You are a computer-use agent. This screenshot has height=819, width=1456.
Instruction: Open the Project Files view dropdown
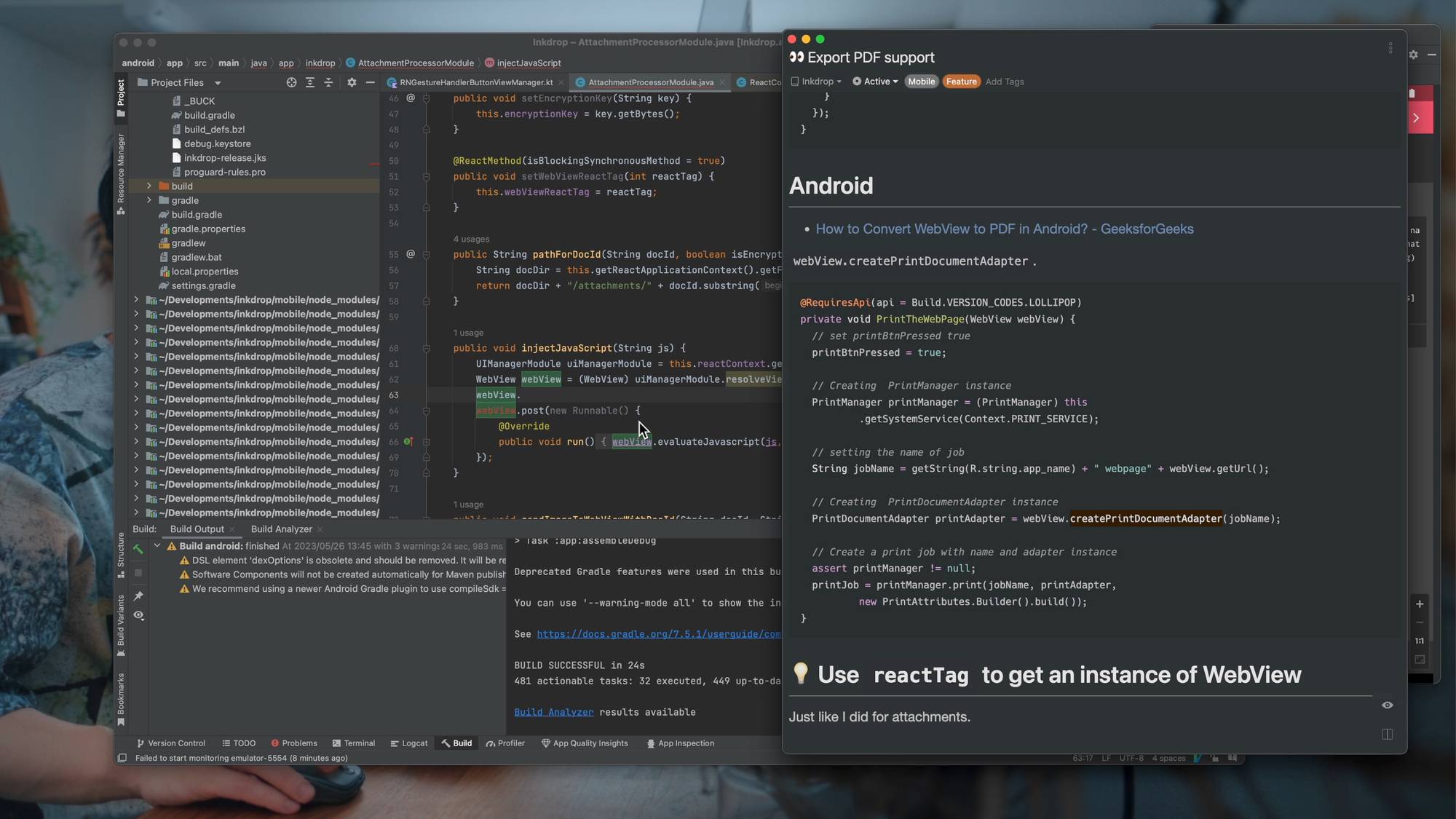(x=217, y=82)
